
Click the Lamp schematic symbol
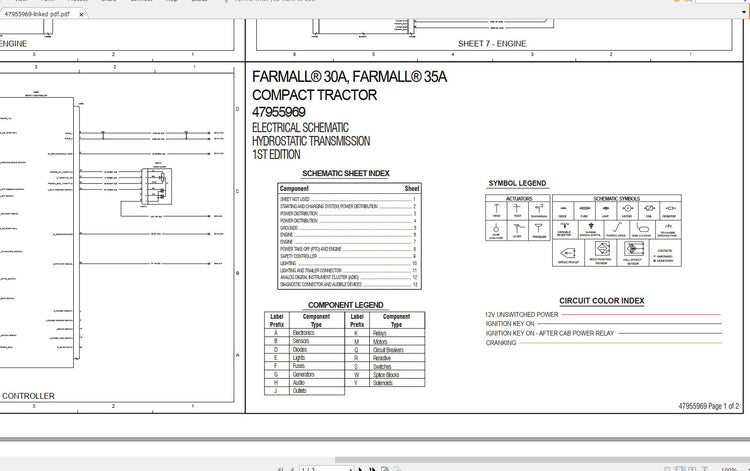pos(606,210)
